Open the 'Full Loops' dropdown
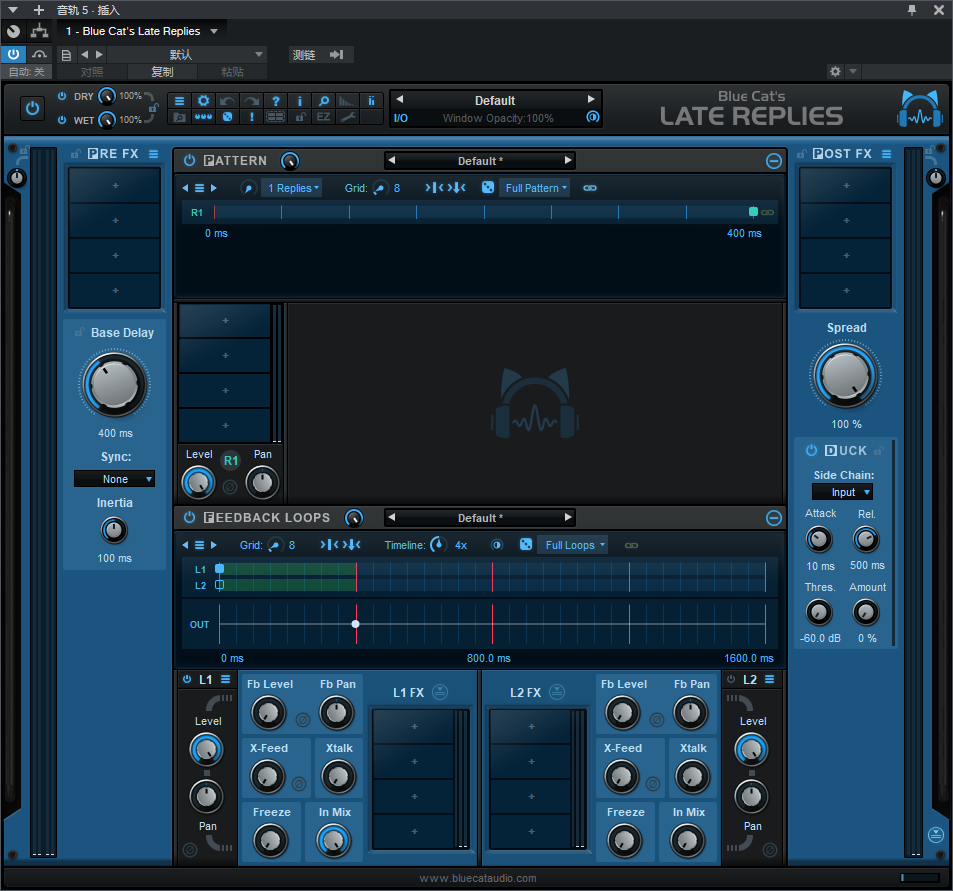The image size is (953, 891). coord(574,545)
